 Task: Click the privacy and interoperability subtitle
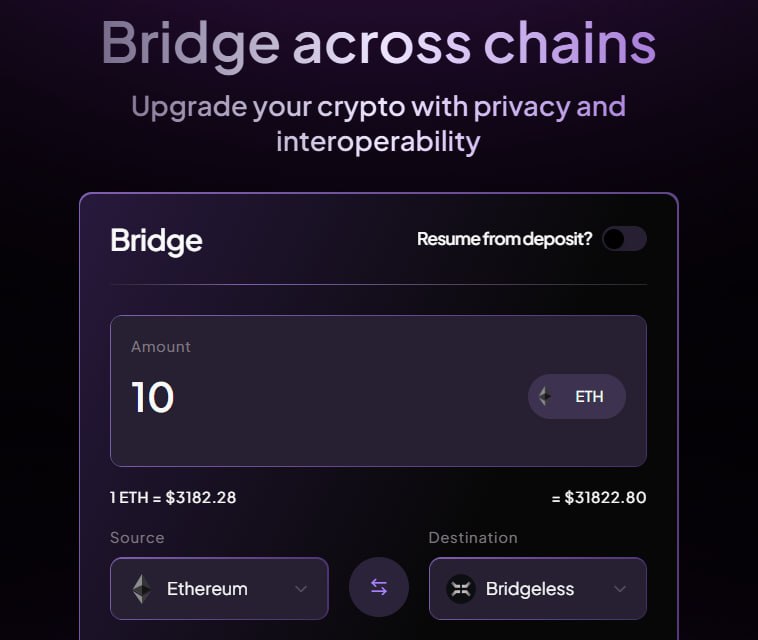pyautogui.click(x=378, y=123)
